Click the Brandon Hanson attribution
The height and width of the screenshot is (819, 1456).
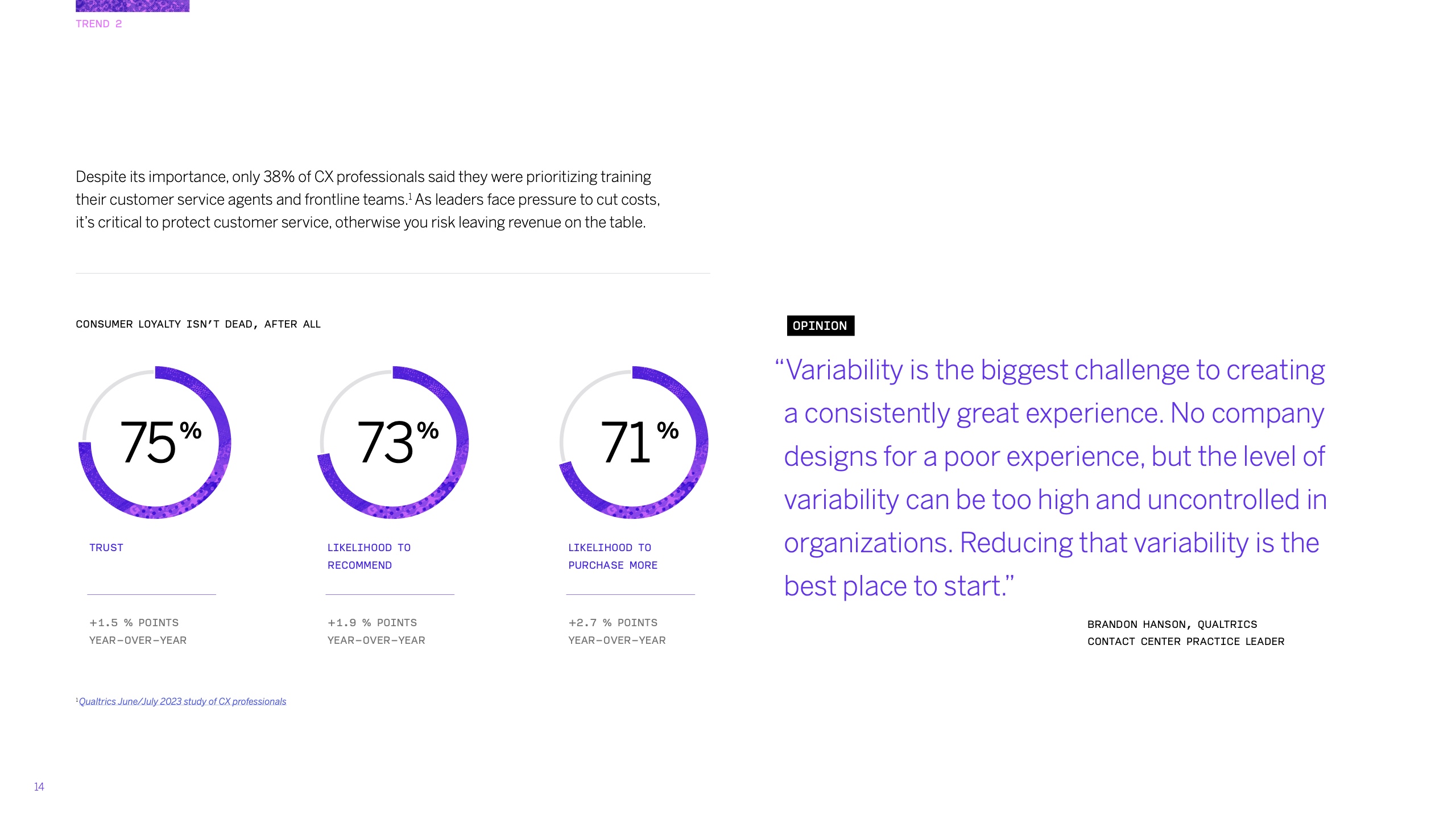(1185, 633)
